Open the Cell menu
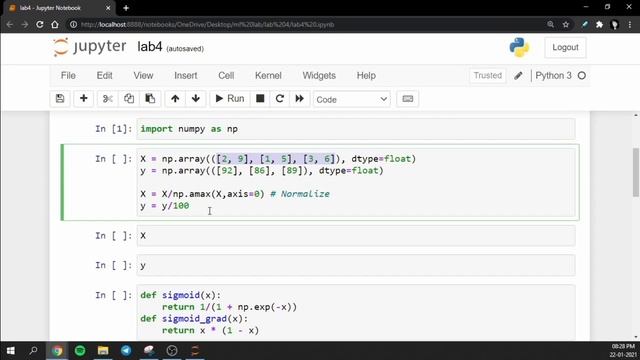This screenshot has height=360, width=640. (226, 76)
